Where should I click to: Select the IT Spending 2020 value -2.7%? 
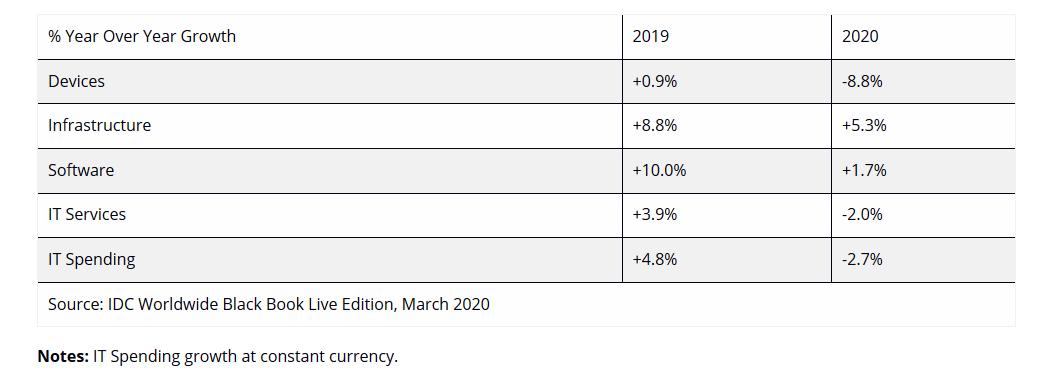click(862, 259)
